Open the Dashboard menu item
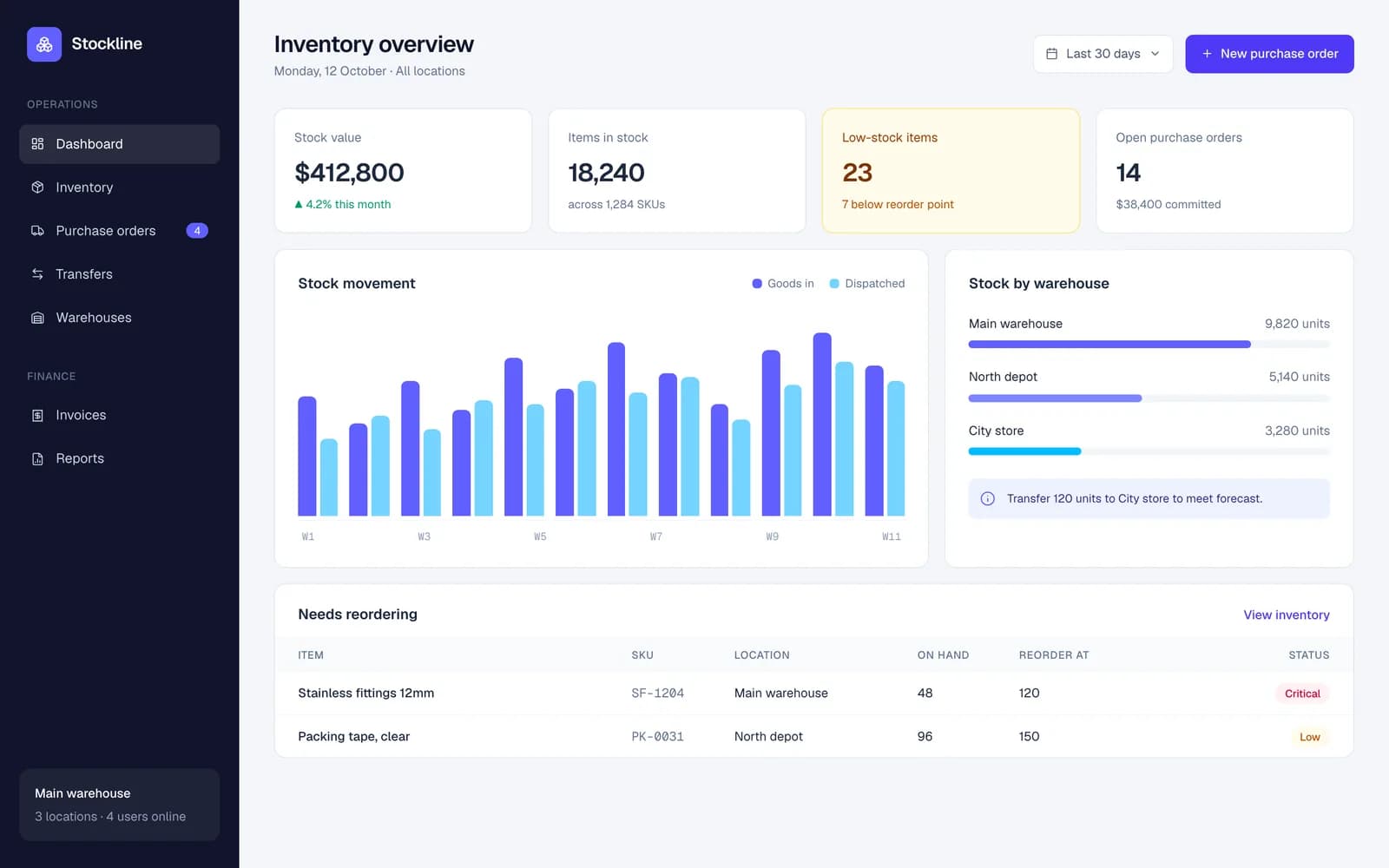 point(119,144)
